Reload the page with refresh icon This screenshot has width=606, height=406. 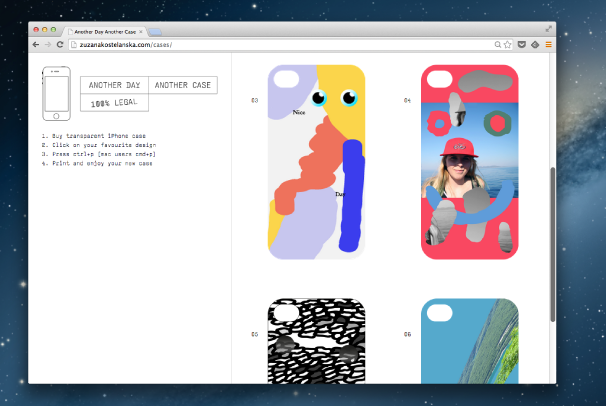[x=60, y=45]
